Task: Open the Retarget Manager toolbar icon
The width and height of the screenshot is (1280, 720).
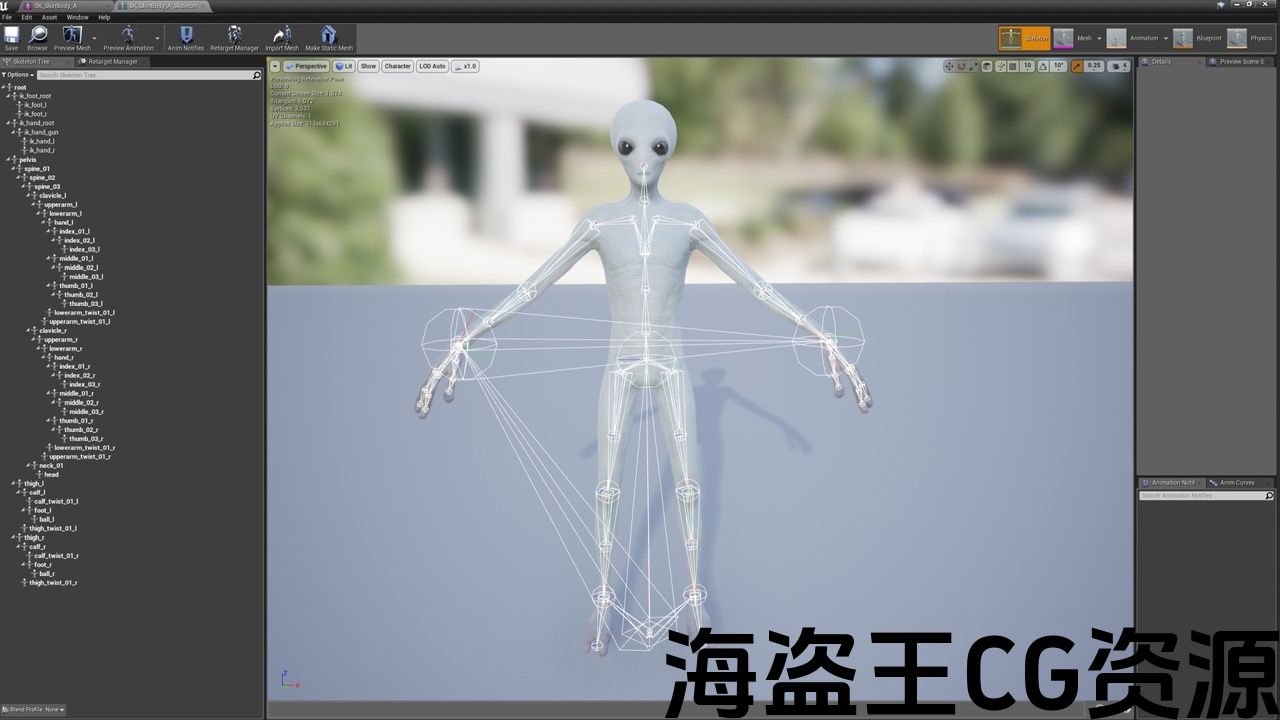Action: click(234, 37)
